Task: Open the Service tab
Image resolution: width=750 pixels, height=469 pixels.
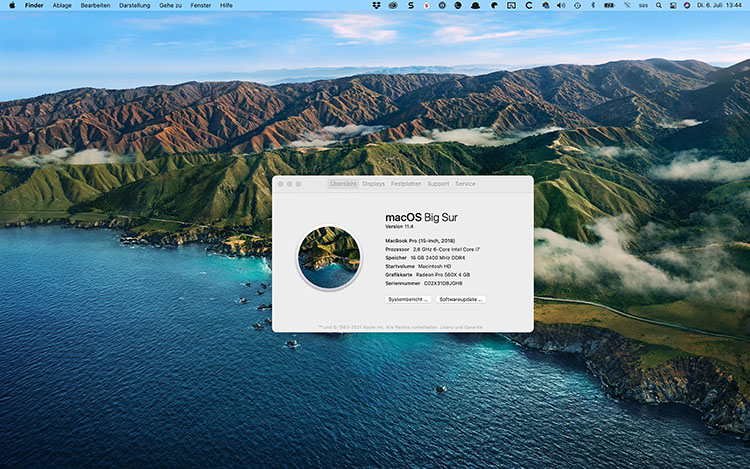Action: pos(465,184)
